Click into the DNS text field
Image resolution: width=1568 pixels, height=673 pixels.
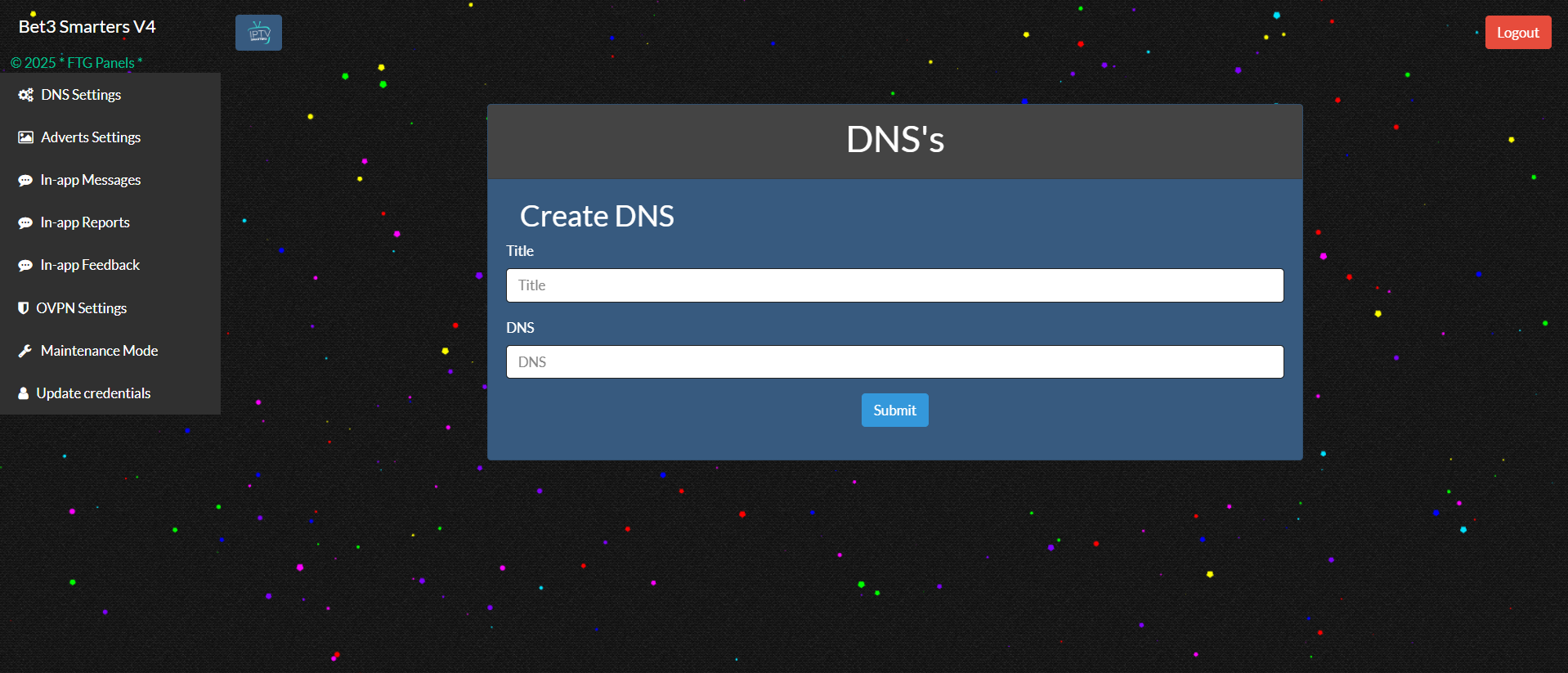click(894, 362)
